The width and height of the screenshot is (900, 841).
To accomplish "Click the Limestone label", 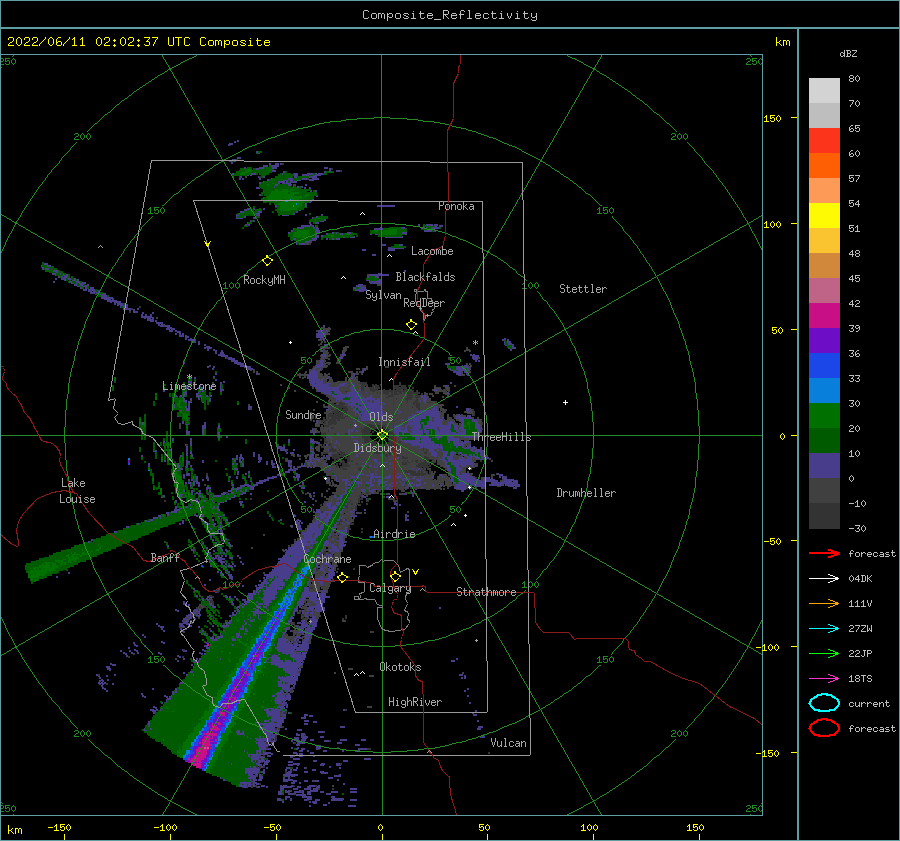I will point(189,386).
